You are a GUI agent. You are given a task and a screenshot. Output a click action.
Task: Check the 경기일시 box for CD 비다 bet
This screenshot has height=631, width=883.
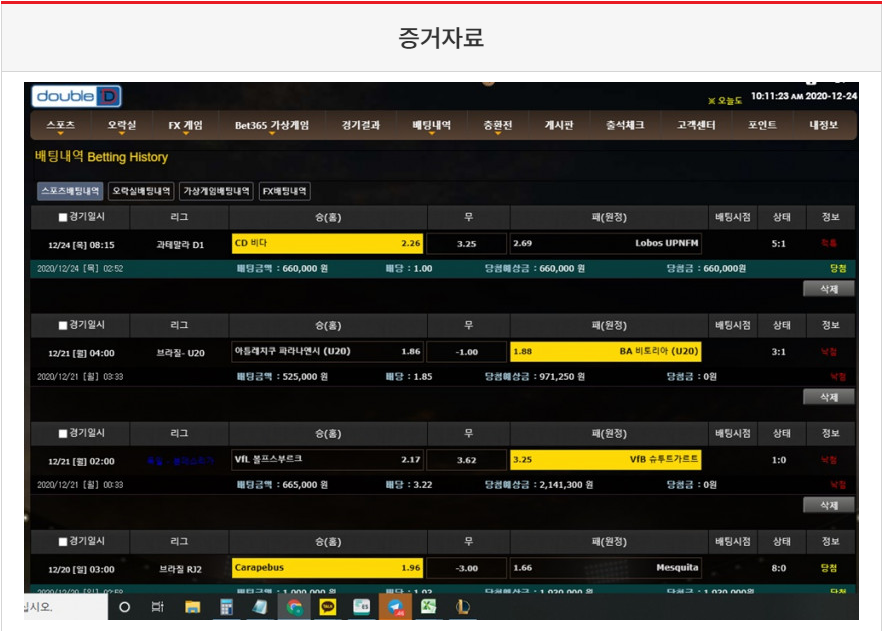tap(63, 217)
